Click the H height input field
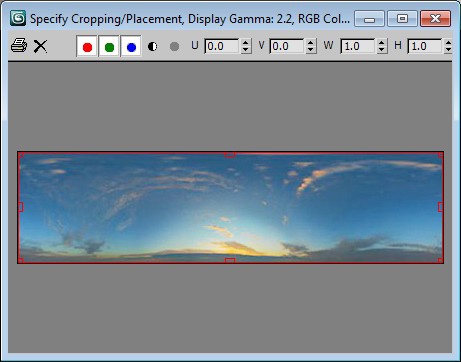The width and height of the screenshot is (461, 362). [x=425, y=46]
